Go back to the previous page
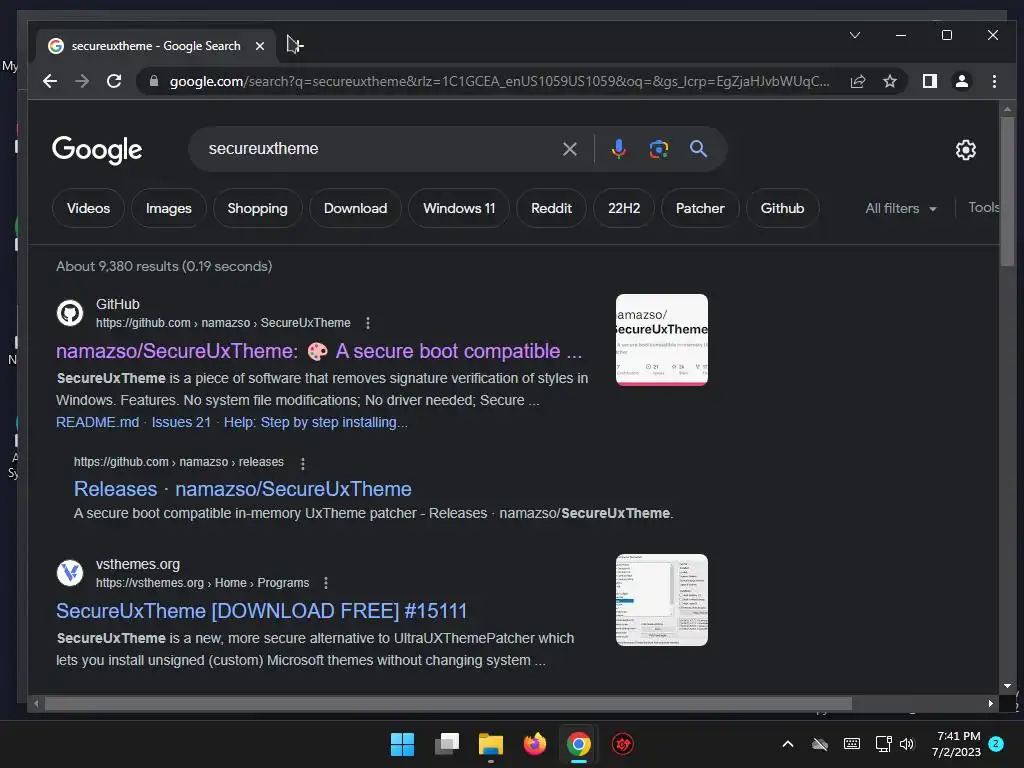Viewport: 1024px width, 768px height. (50, 81)
